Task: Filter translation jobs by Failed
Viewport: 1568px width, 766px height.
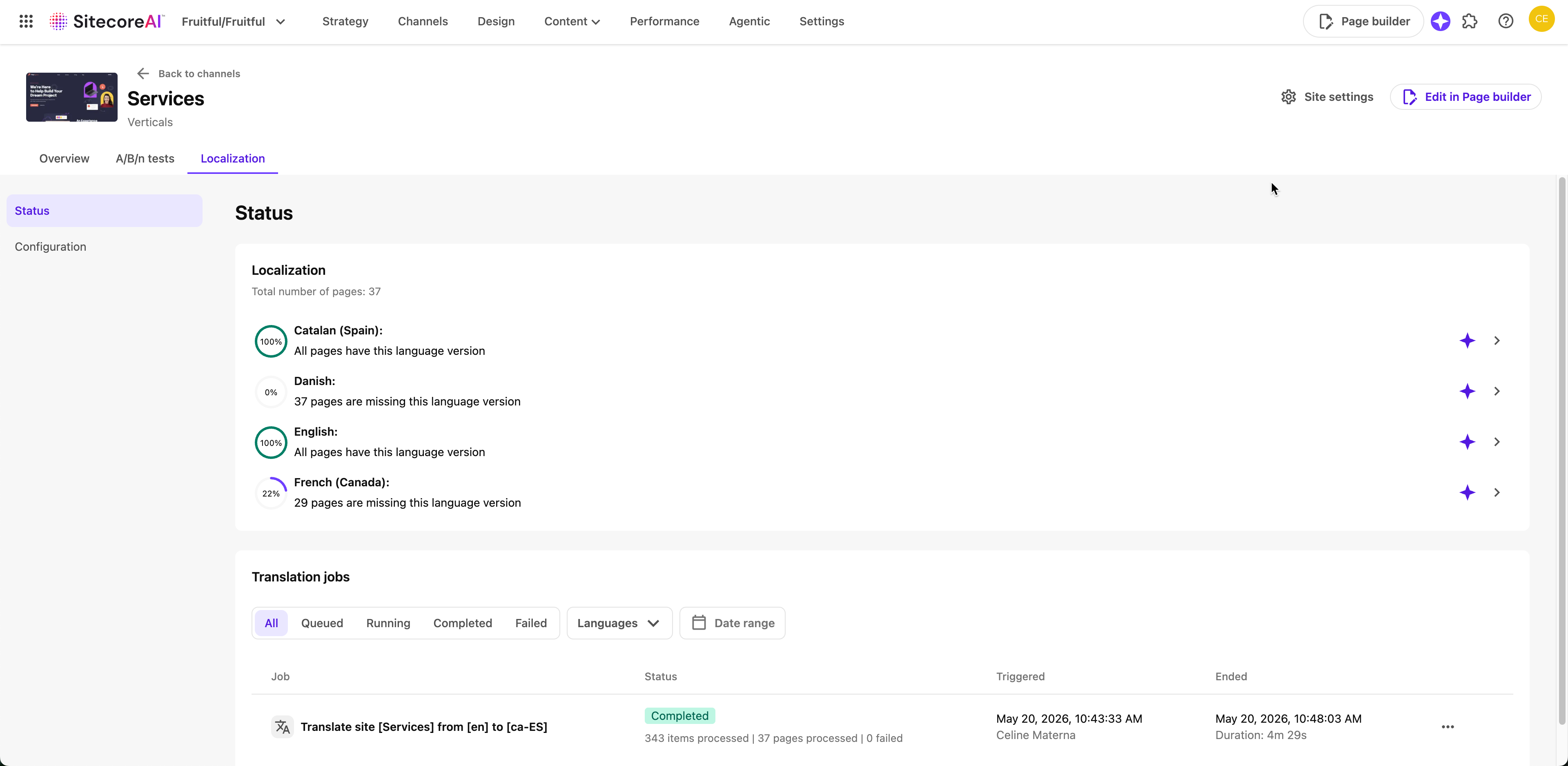Action: point(531,623)
